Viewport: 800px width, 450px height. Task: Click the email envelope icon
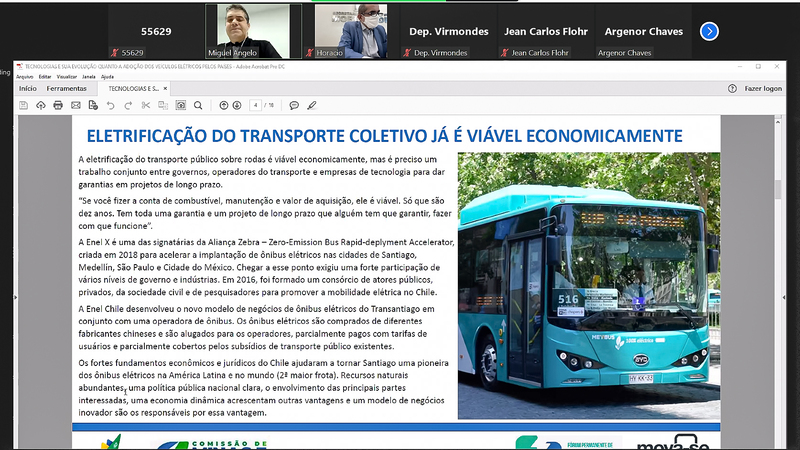75,105
